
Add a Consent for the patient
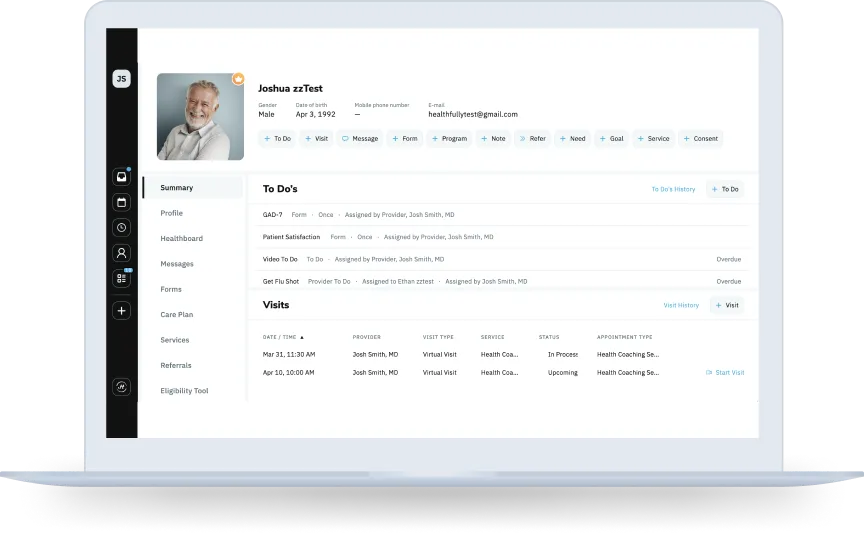[700, 139]
